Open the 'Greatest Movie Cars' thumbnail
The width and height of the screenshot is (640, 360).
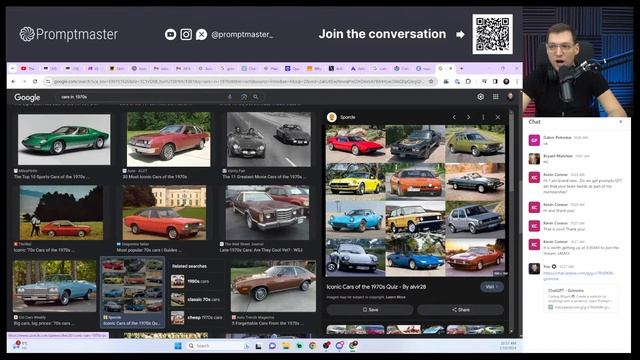tap(269, 140)
